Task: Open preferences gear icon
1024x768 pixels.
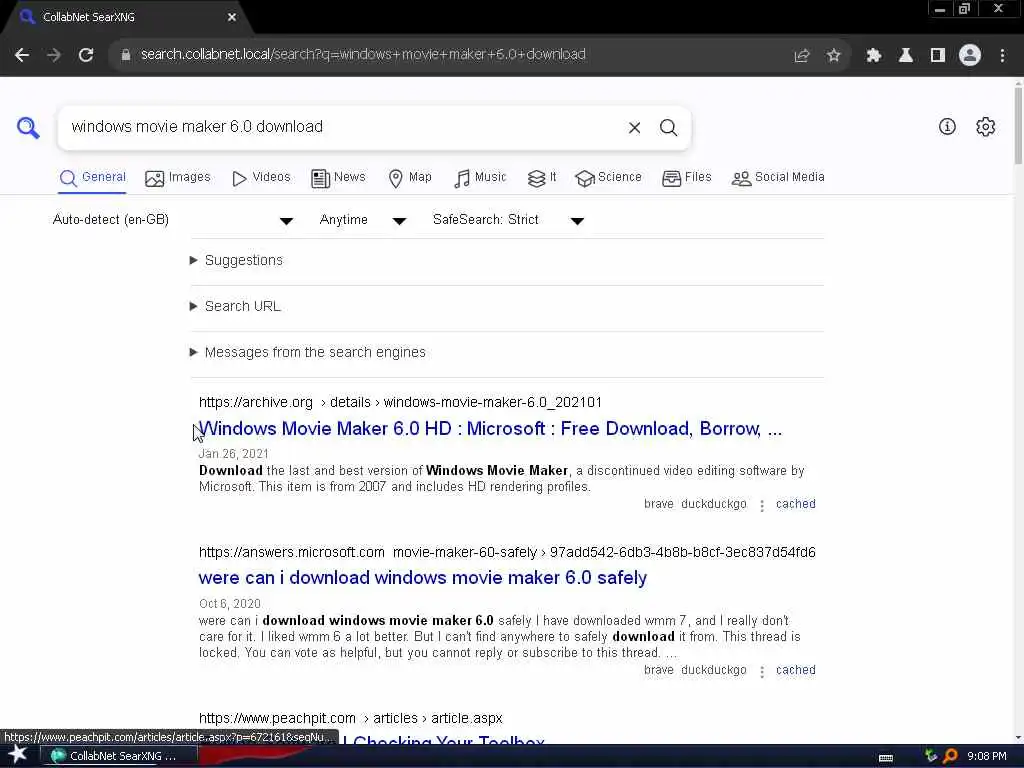Action: tap(985, 127)
